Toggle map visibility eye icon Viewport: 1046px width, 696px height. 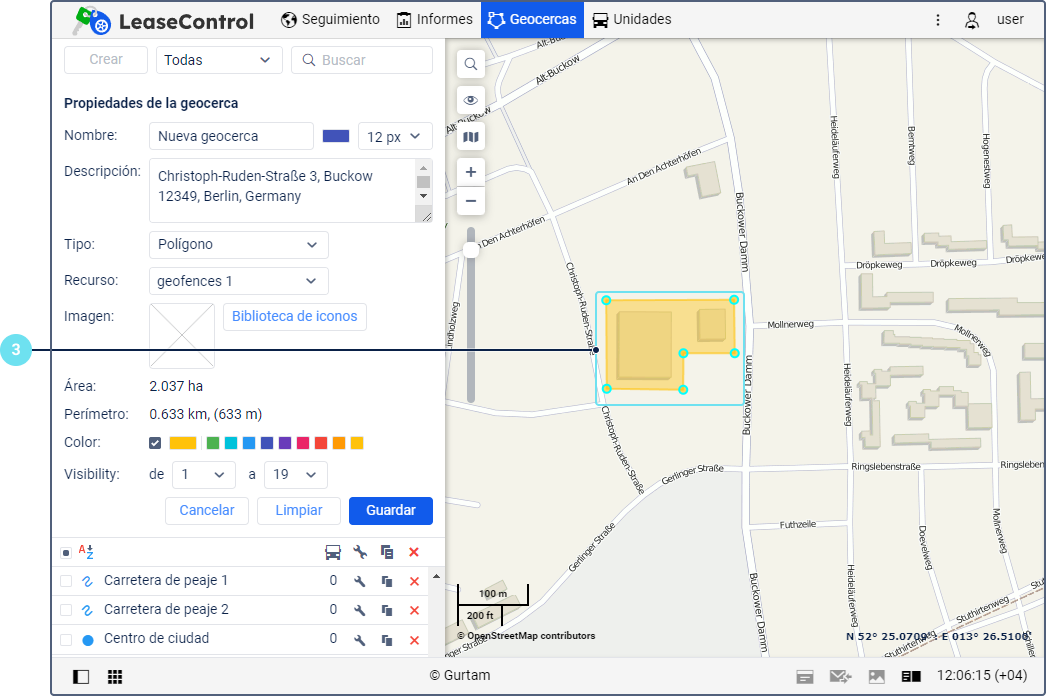[x=471, y=101]
